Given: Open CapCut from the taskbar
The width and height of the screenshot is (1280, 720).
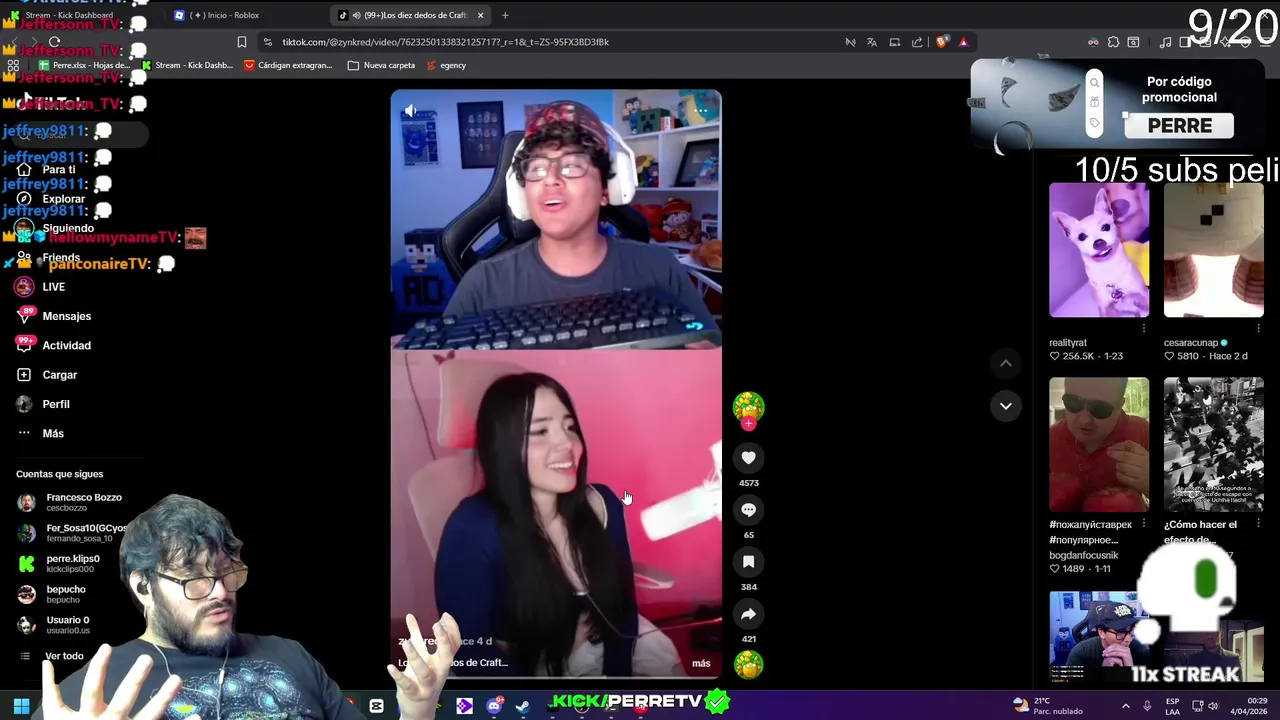Looking at the screenshot, I should click(x=376, y=706).
